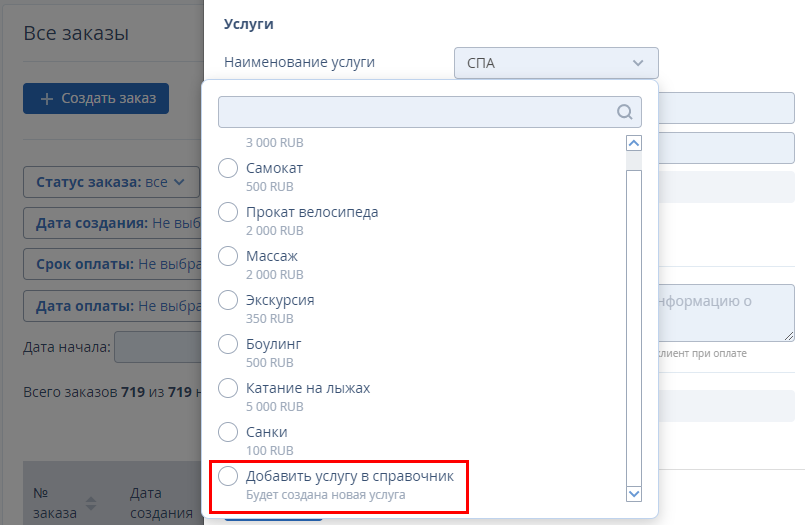Select the Самокат radio button

click(x=228, y=168)
